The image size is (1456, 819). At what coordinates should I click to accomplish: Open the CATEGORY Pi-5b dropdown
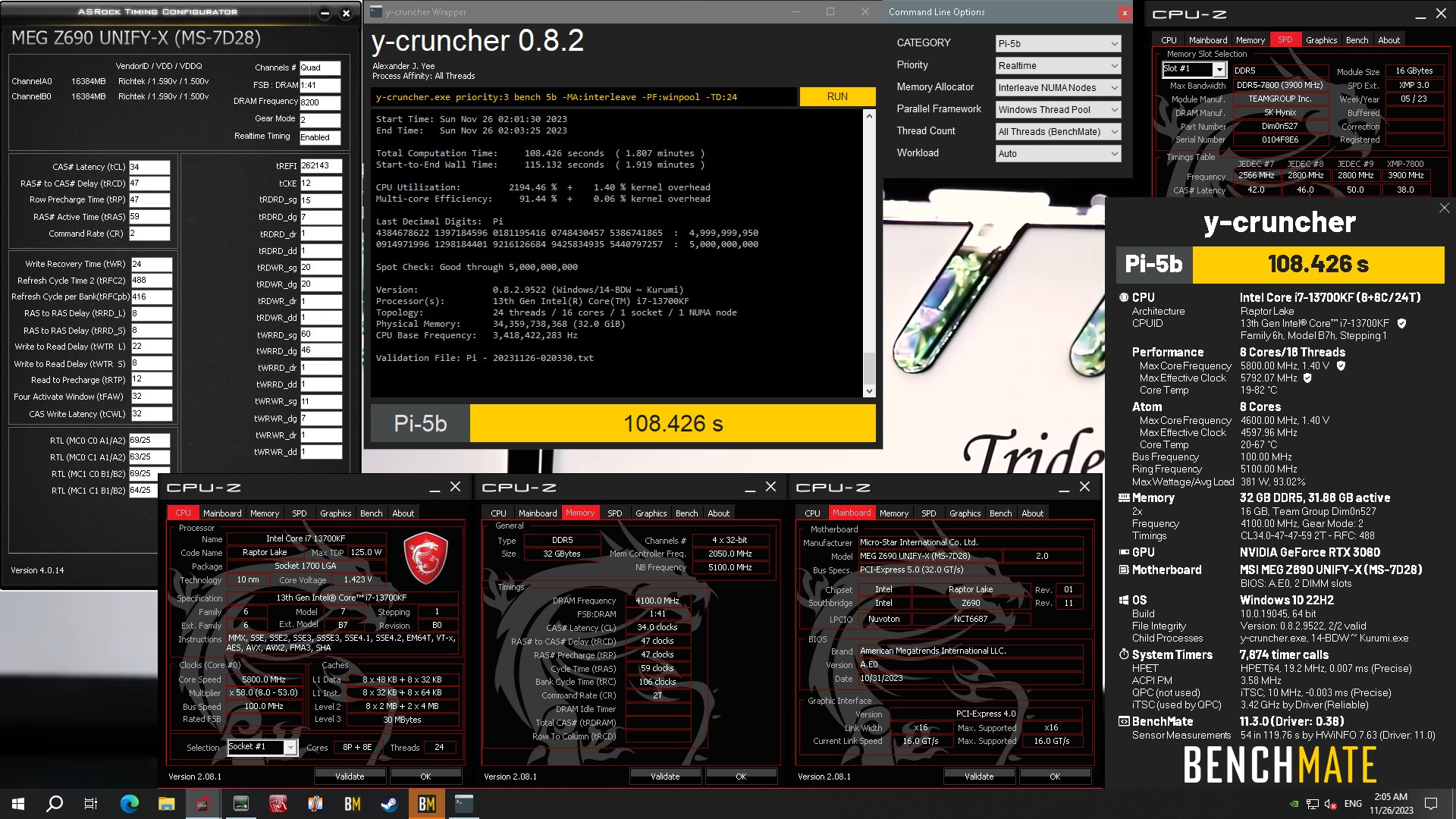[1057, 44]
